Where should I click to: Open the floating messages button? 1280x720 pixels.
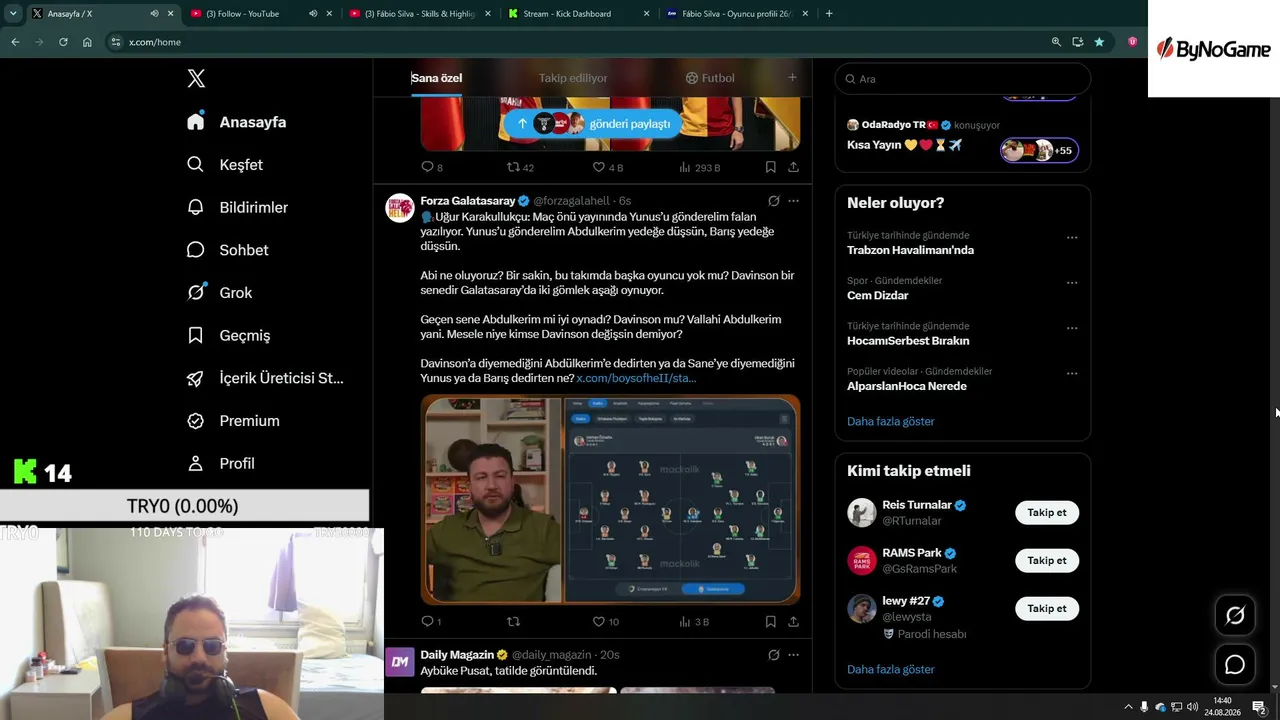1235,664
